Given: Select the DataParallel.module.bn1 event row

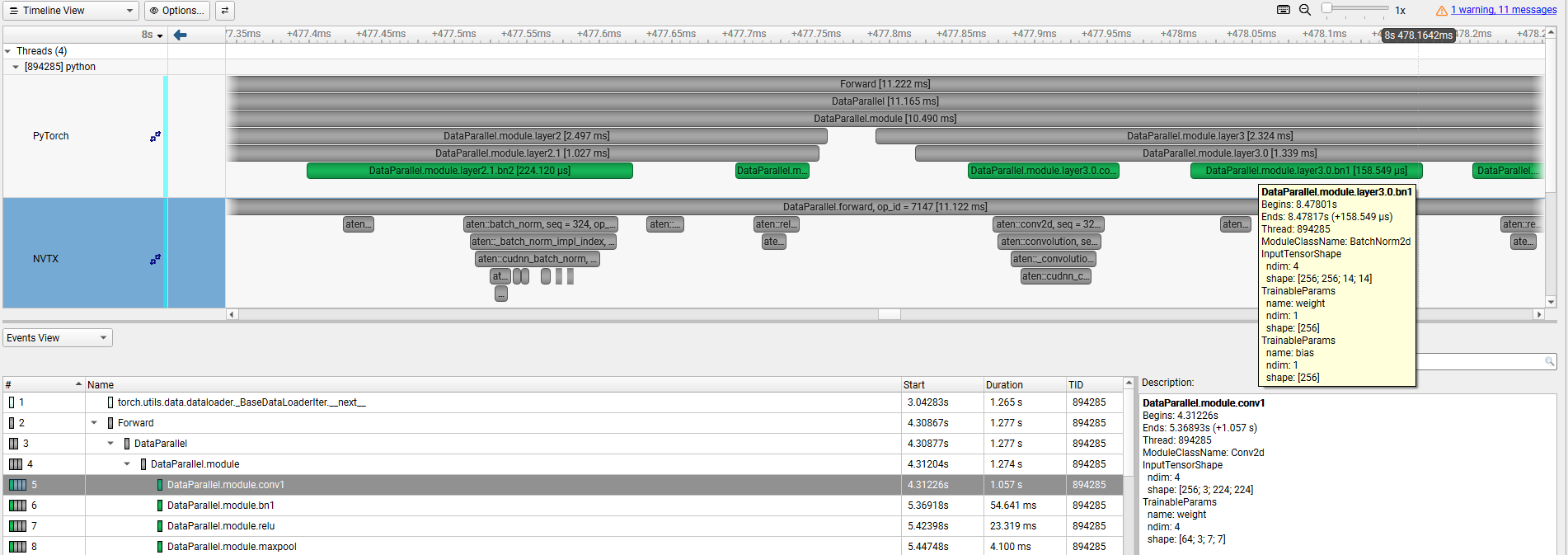Looking at the screenshot, I should tap(220, 506).
